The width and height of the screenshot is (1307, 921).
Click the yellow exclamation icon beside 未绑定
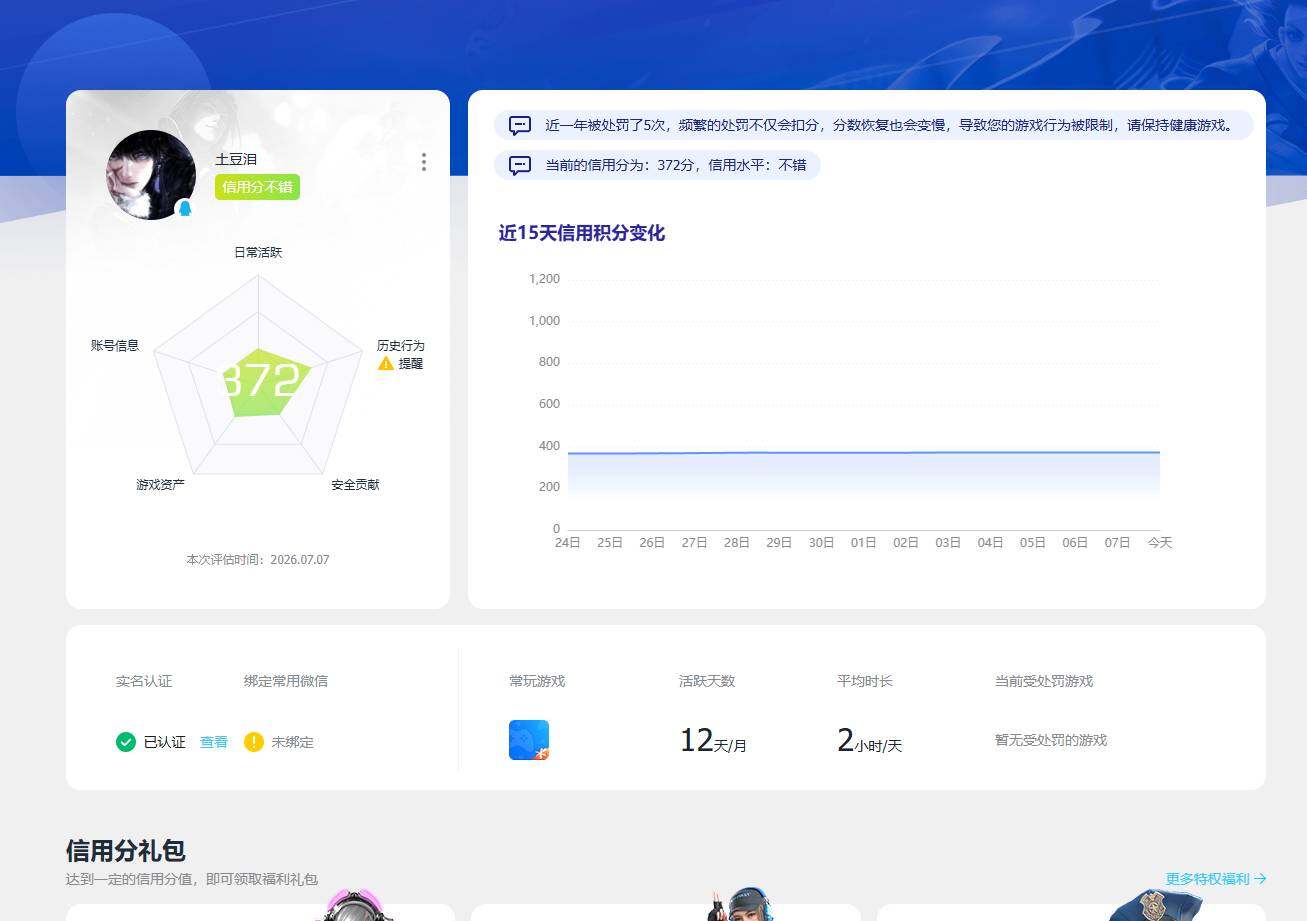(254, 742)
